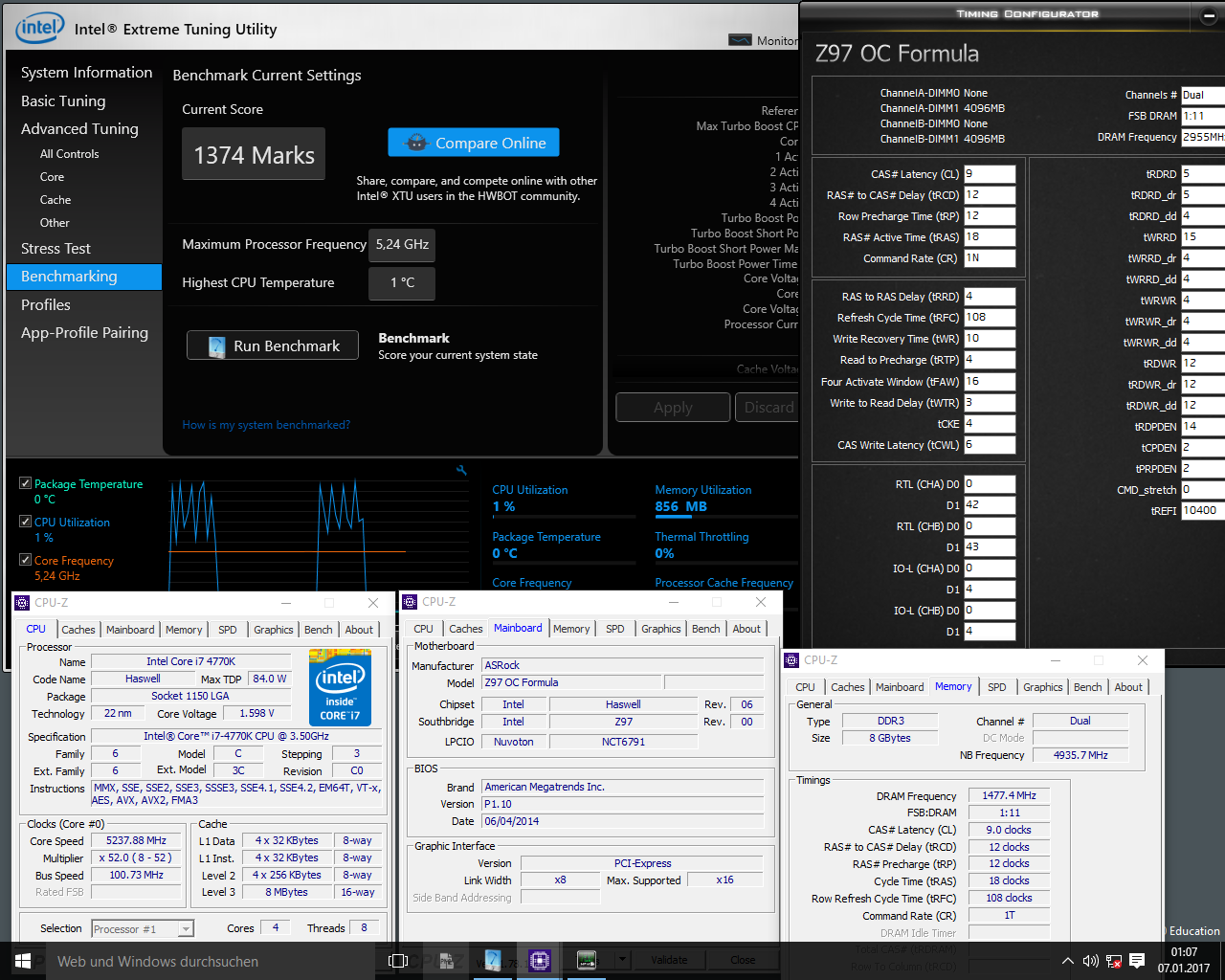
Task: Select Cache under Advanced Tuning
Action: pos(56,200)
